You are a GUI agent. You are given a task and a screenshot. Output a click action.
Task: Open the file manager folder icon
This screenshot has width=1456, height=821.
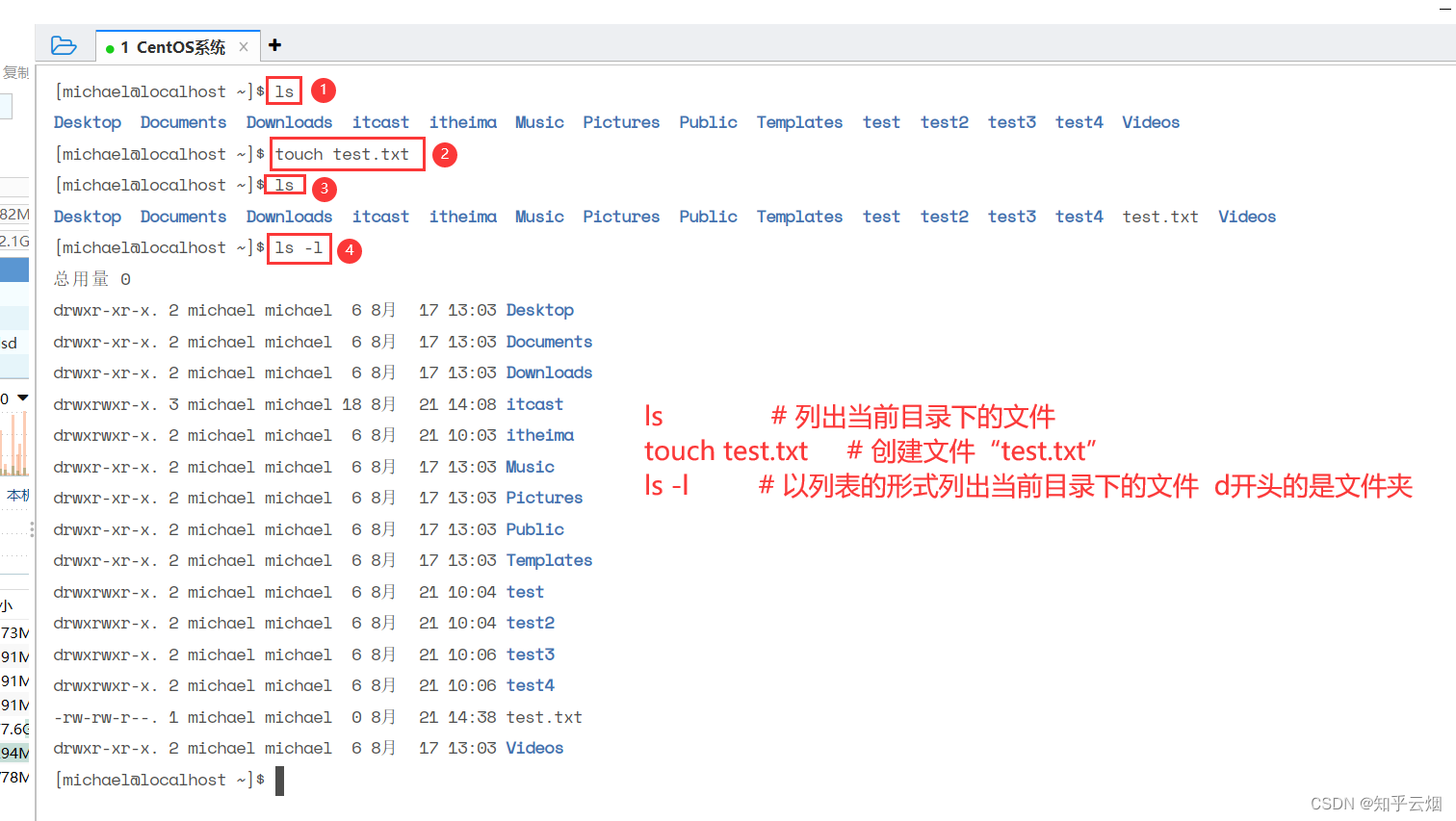point(64,45)
